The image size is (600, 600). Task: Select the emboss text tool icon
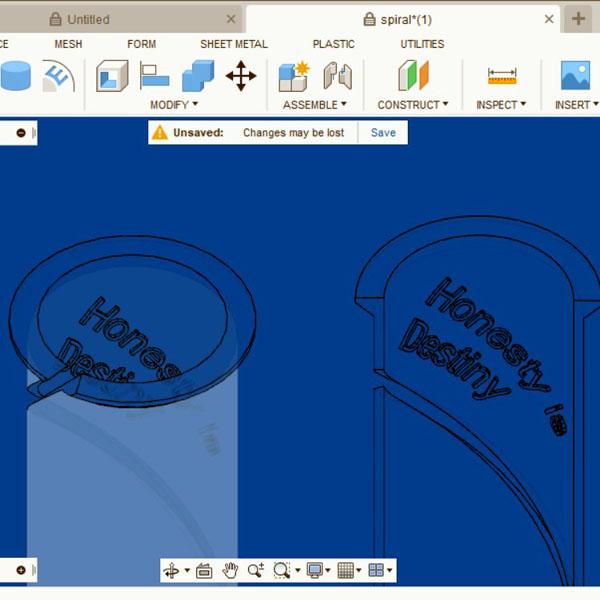[58, 76]
